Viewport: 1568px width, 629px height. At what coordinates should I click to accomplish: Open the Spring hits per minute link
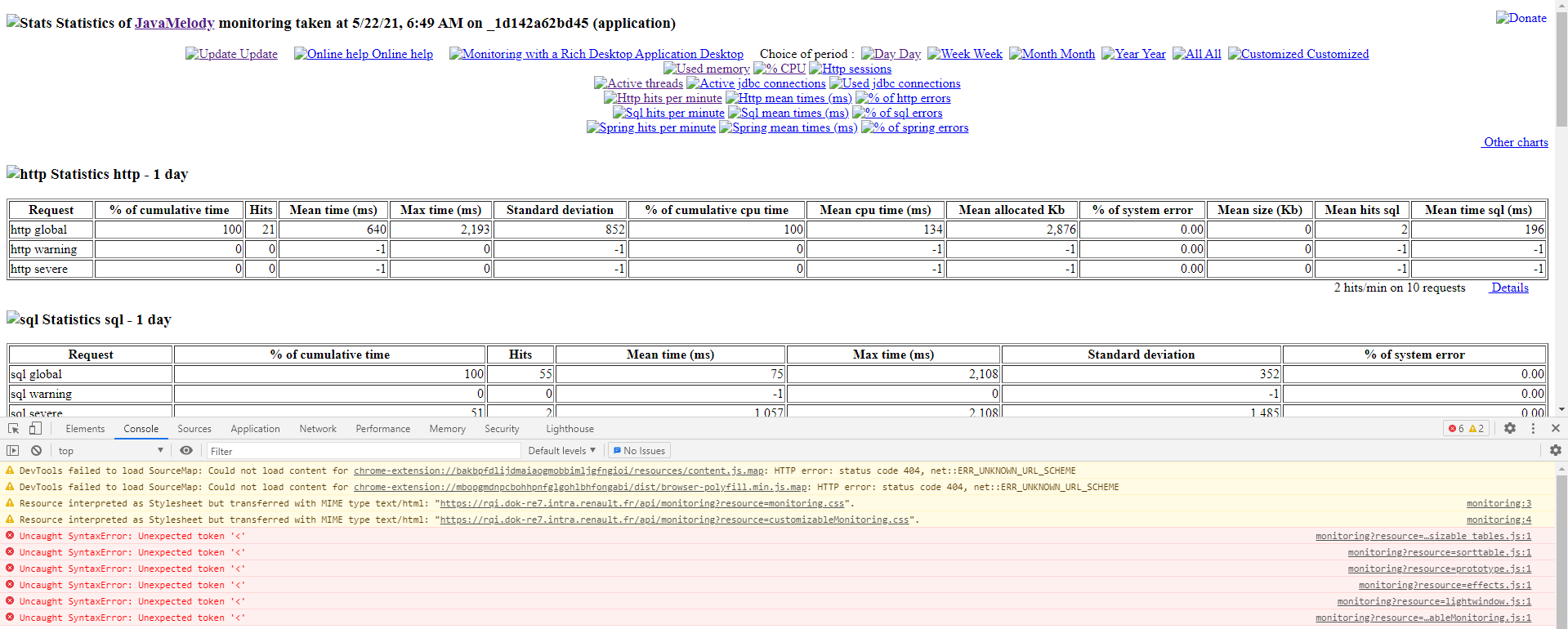(x=651, y=127)
